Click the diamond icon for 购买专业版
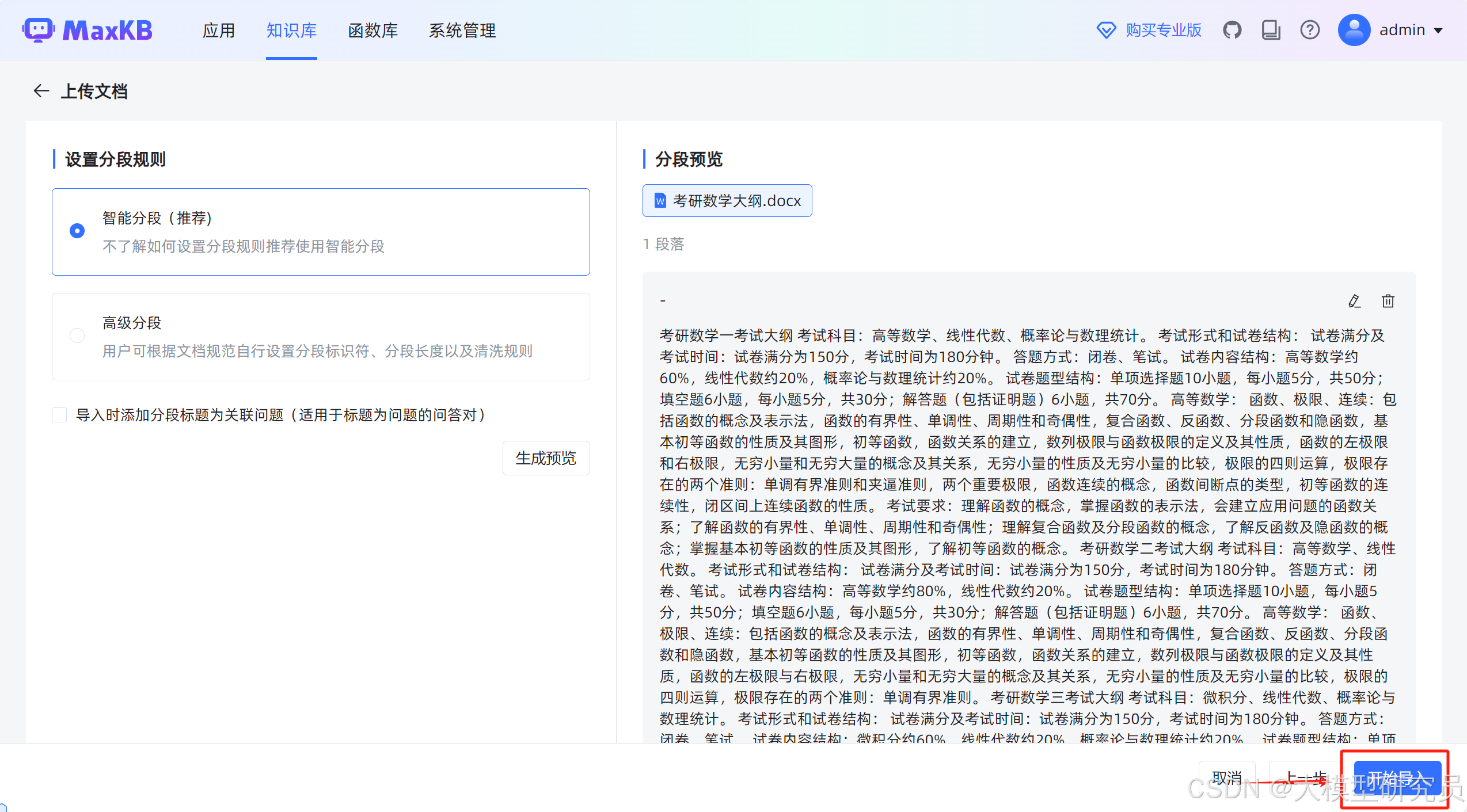 click(1106, 30)
